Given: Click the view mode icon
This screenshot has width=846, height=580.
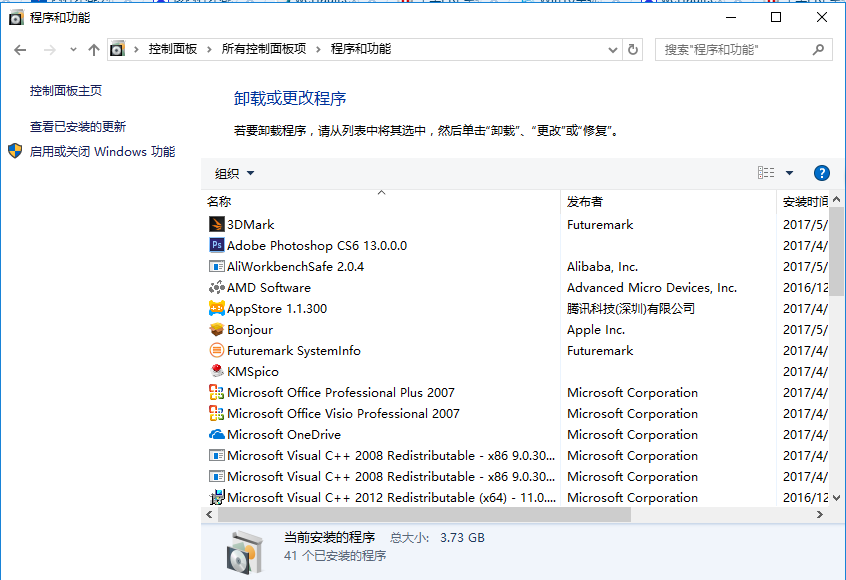Looking at the screenshot, I should [x=766, y=173].
